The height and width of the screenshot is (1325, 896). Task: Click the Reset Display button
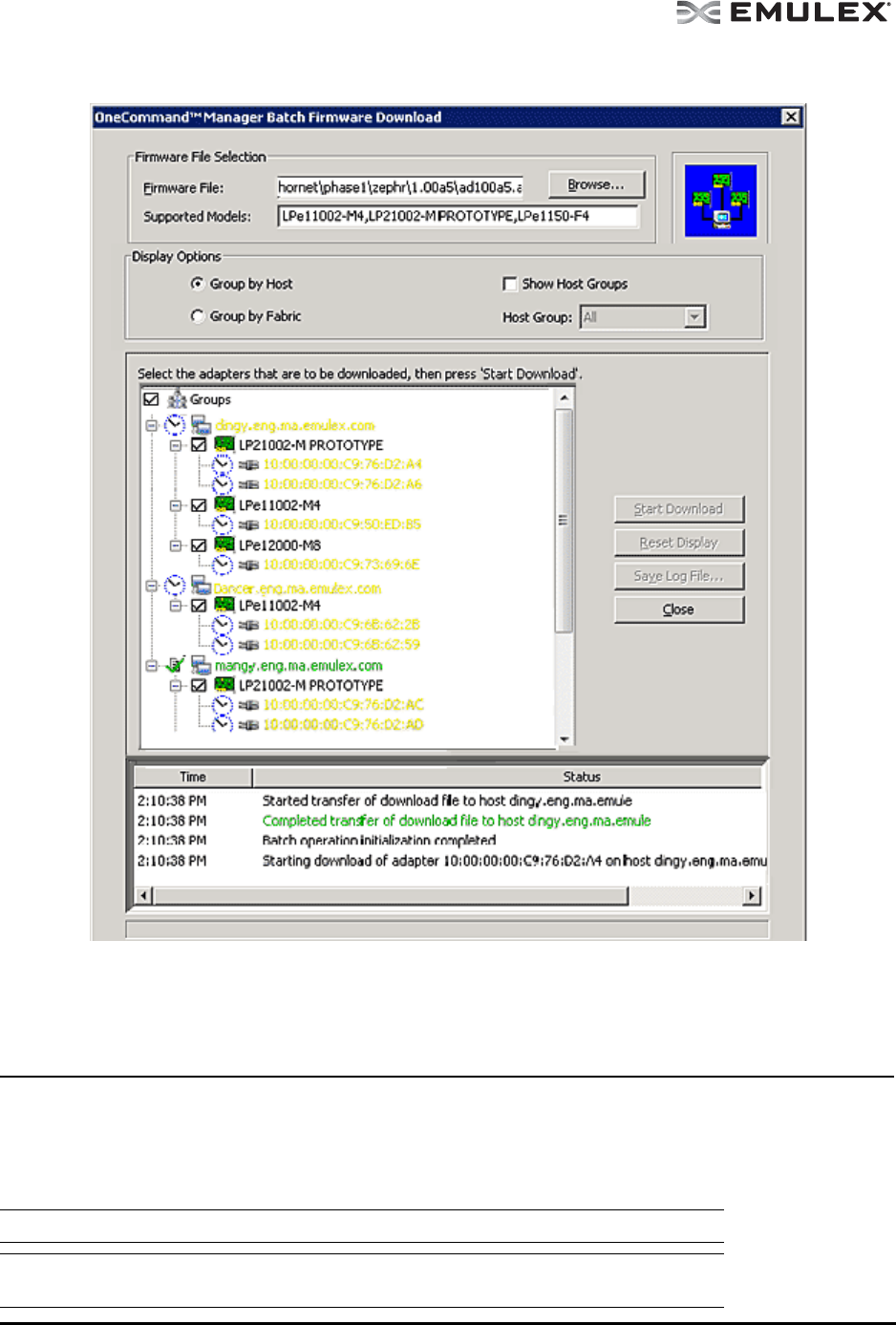678,543
